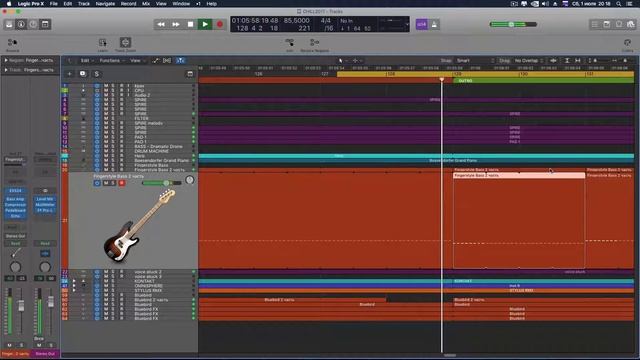Viewport: 640px width, 360px height.
Task: Toggle the Show Automation button
Action: [156, 60]
